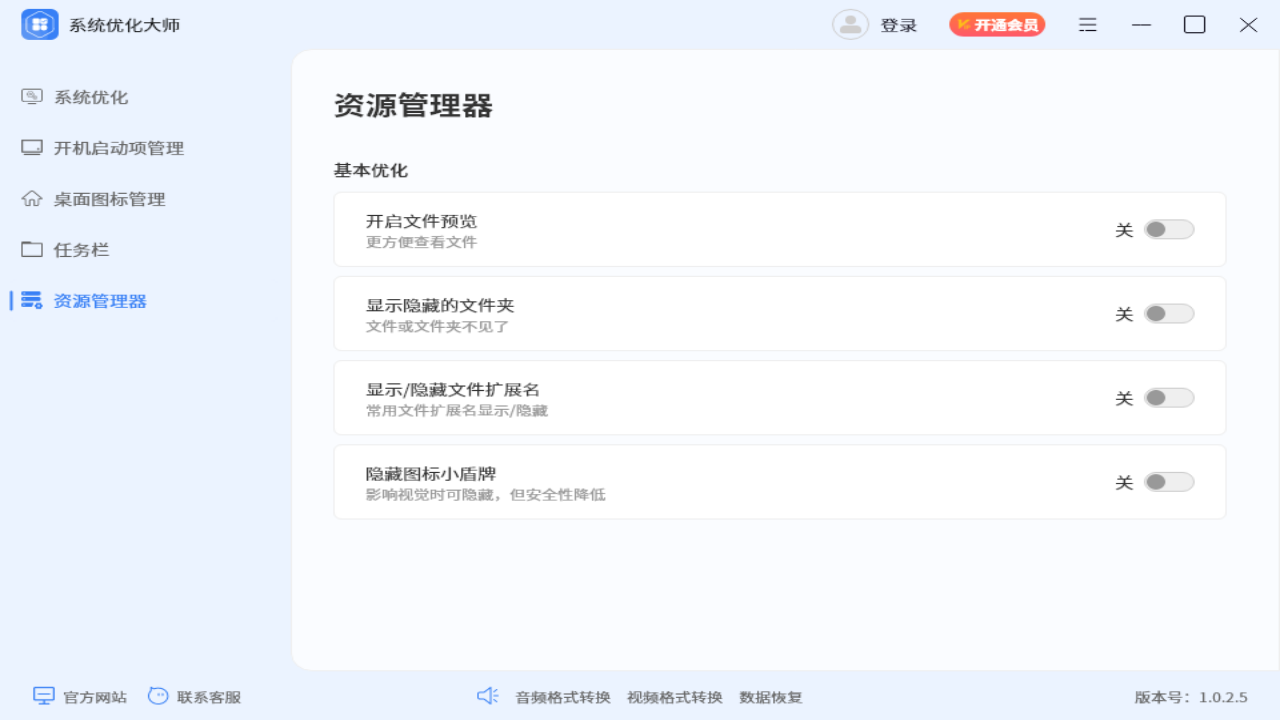
Task: Select 数据恢复 in the bottom bar
Action: (770, 697)
